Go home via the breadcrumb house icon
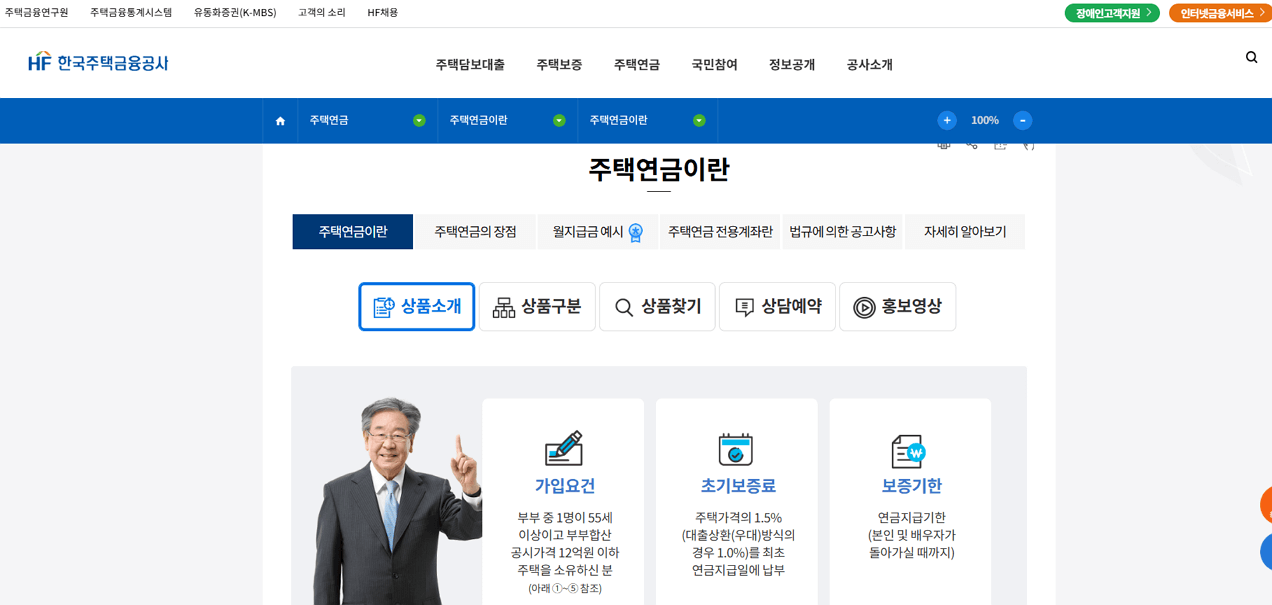1272x605 pixels. [280, 120]
